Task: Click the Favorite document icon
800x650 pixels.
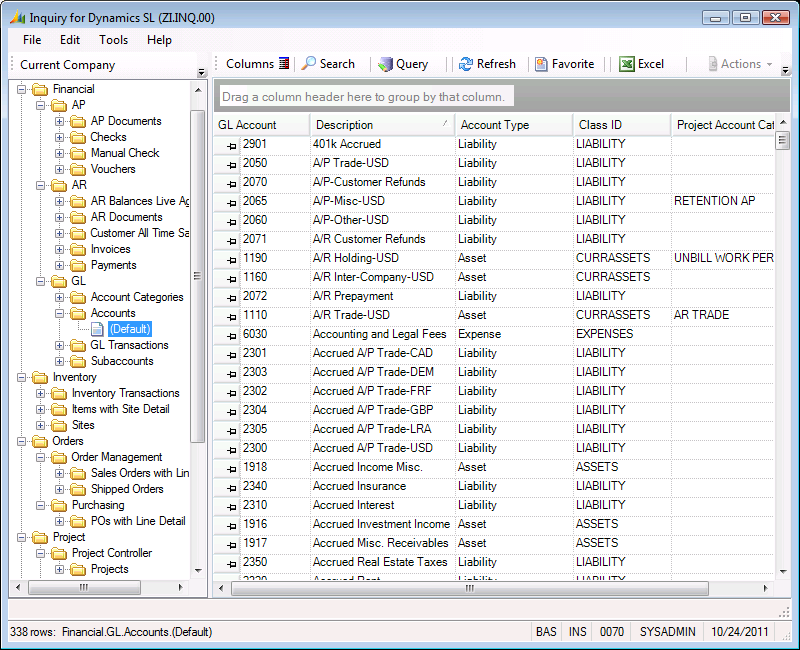Action: coord(541,64)
